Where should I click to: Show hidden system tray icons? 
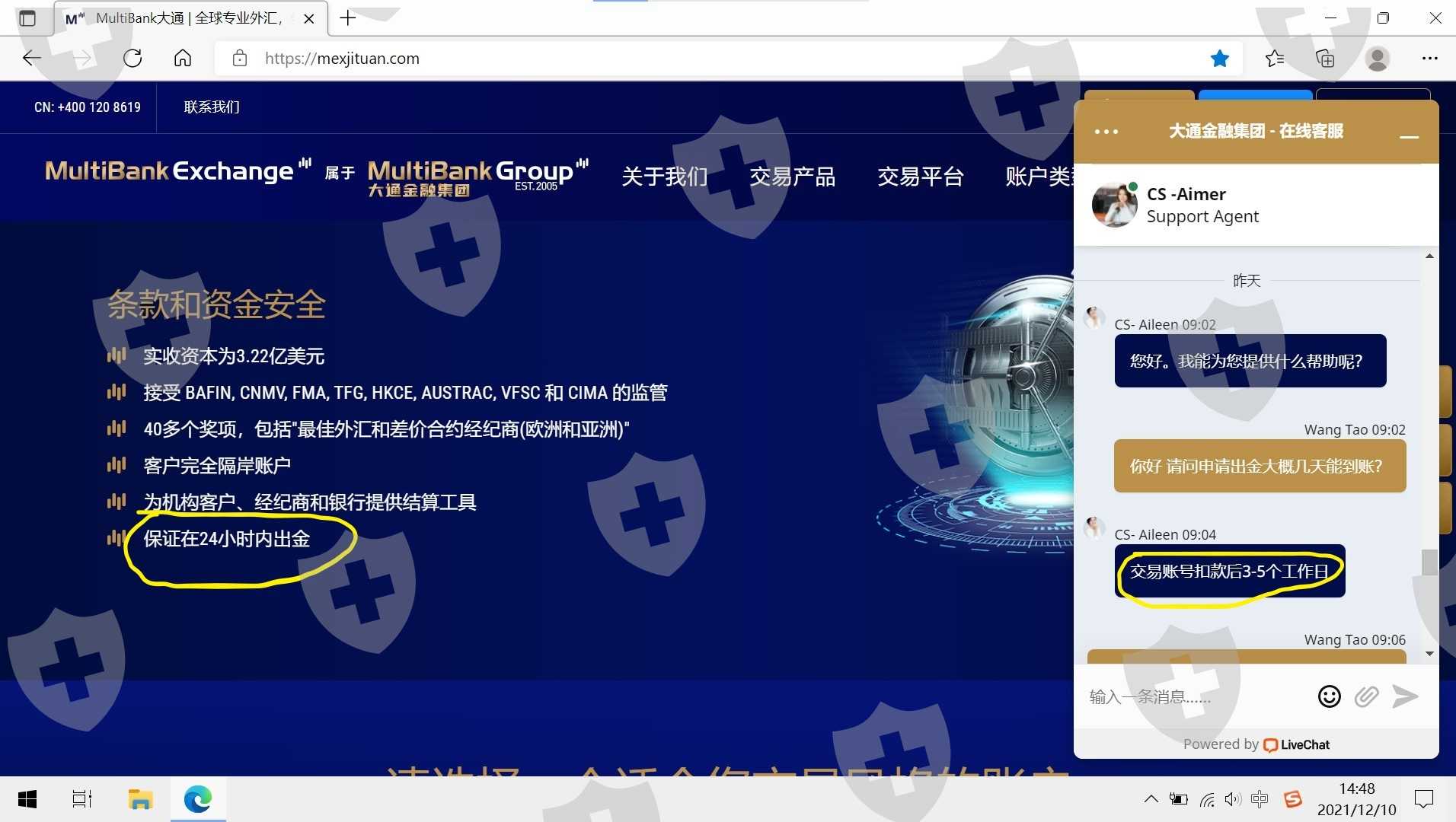click(1151, 799)
